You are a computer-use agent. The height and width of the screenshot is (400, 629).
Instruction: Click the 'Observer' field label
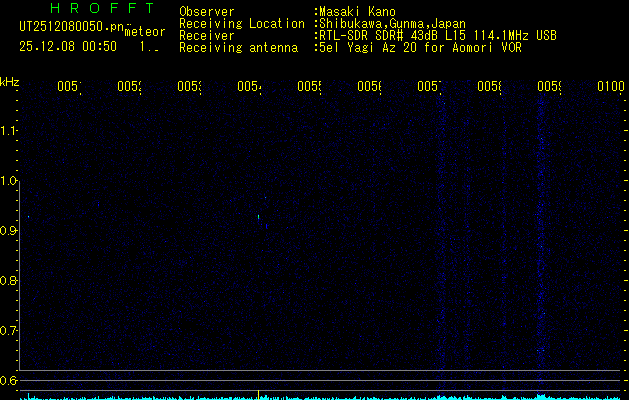207,12
